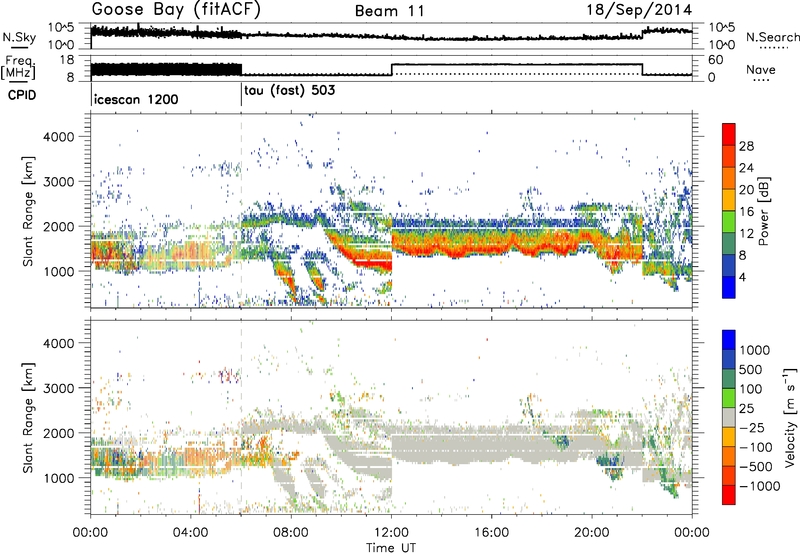Click the Power colorbar value '16'
Image resolution: width=800 pixels, height=554 pixels.
click(x=746, y=212)
